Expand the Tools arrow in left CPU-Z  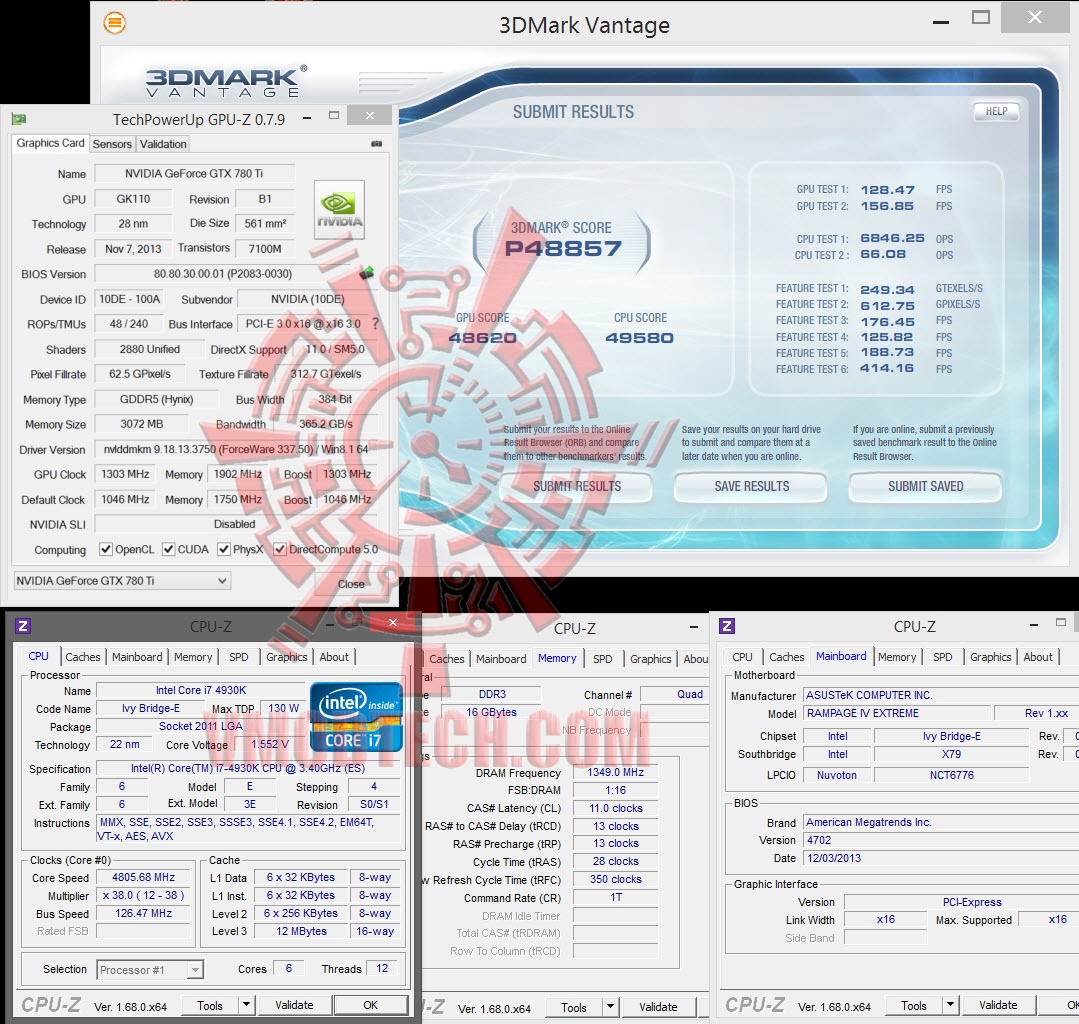coord(246,1005)
